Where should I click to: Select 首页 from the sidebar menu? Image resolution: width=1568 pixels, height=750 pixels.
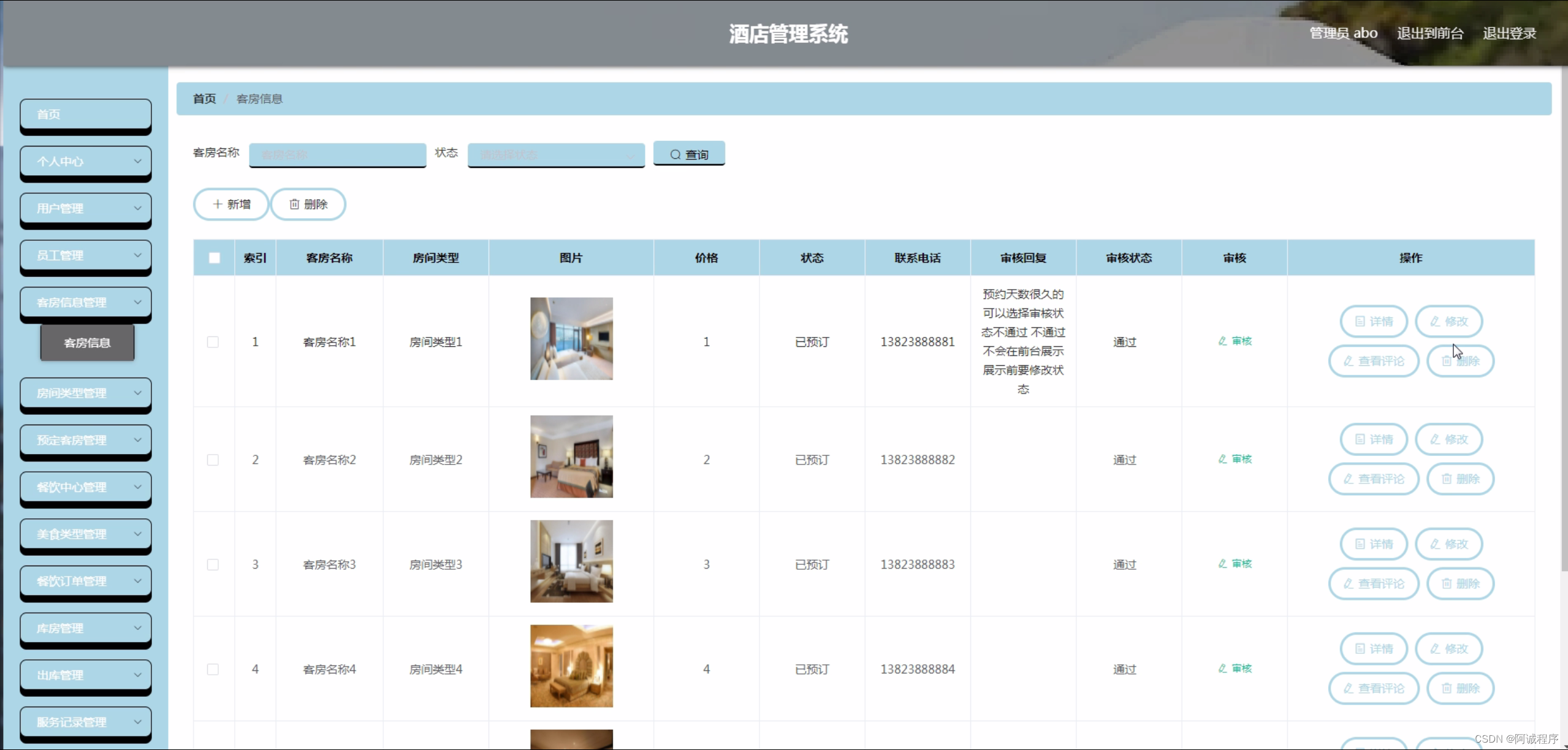[85, 114]
